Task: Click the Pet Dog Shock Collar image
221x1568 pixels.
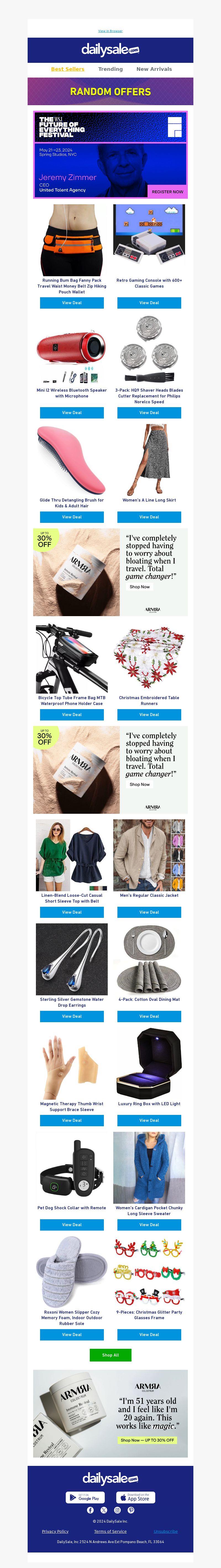Action: (x=72, y=1167)
